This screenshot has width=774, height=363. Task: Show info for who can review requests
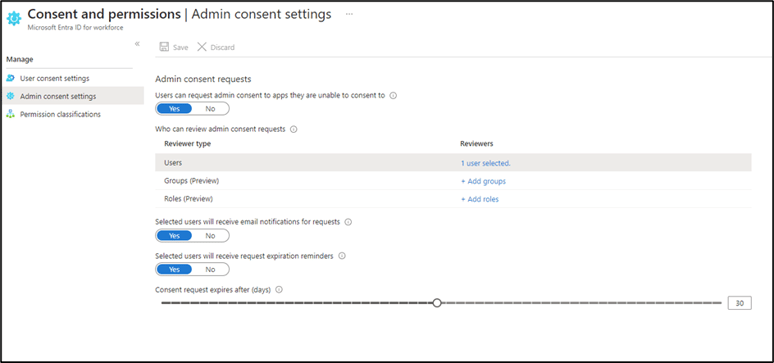point(293,129)
